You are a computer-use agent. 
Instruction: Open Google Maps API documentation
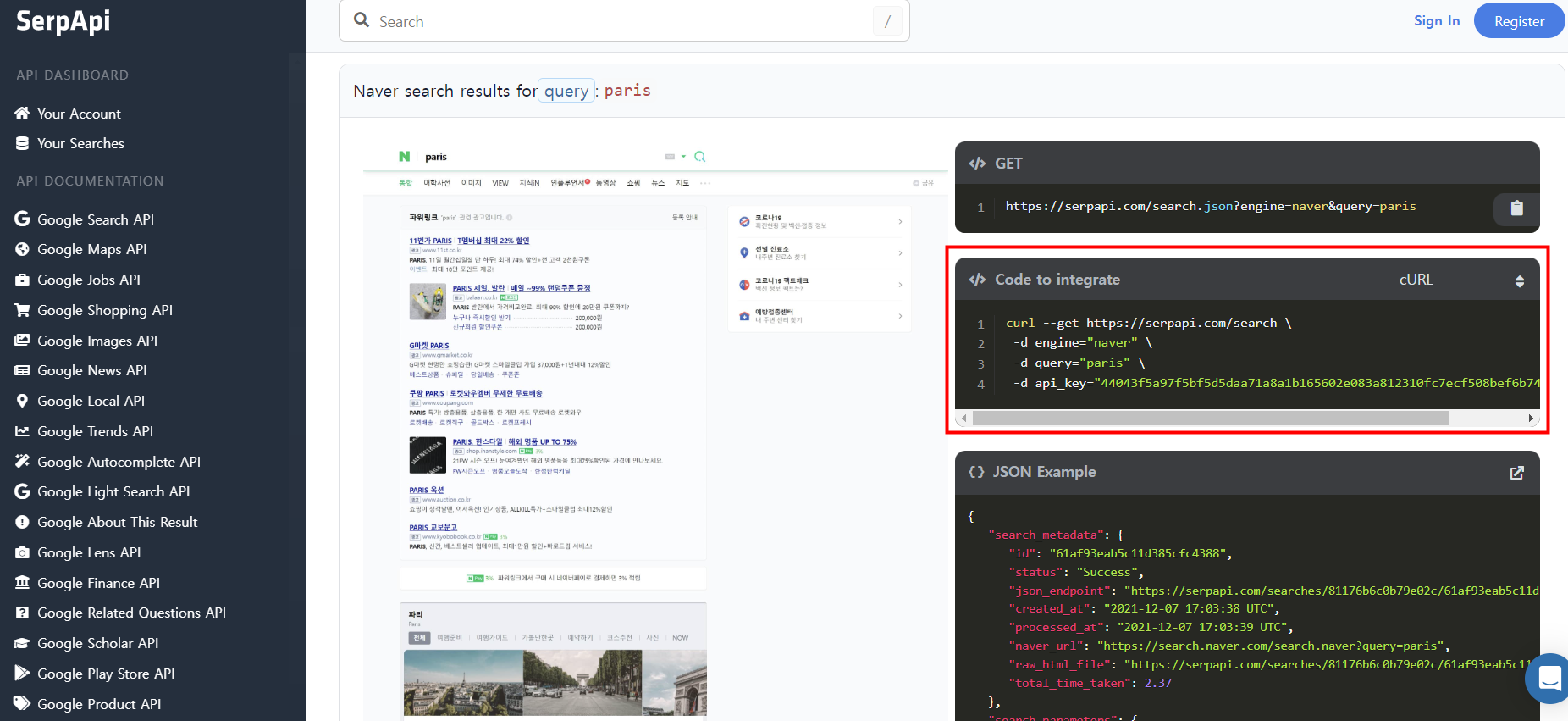pyautogui.click(x=92, y=249)
